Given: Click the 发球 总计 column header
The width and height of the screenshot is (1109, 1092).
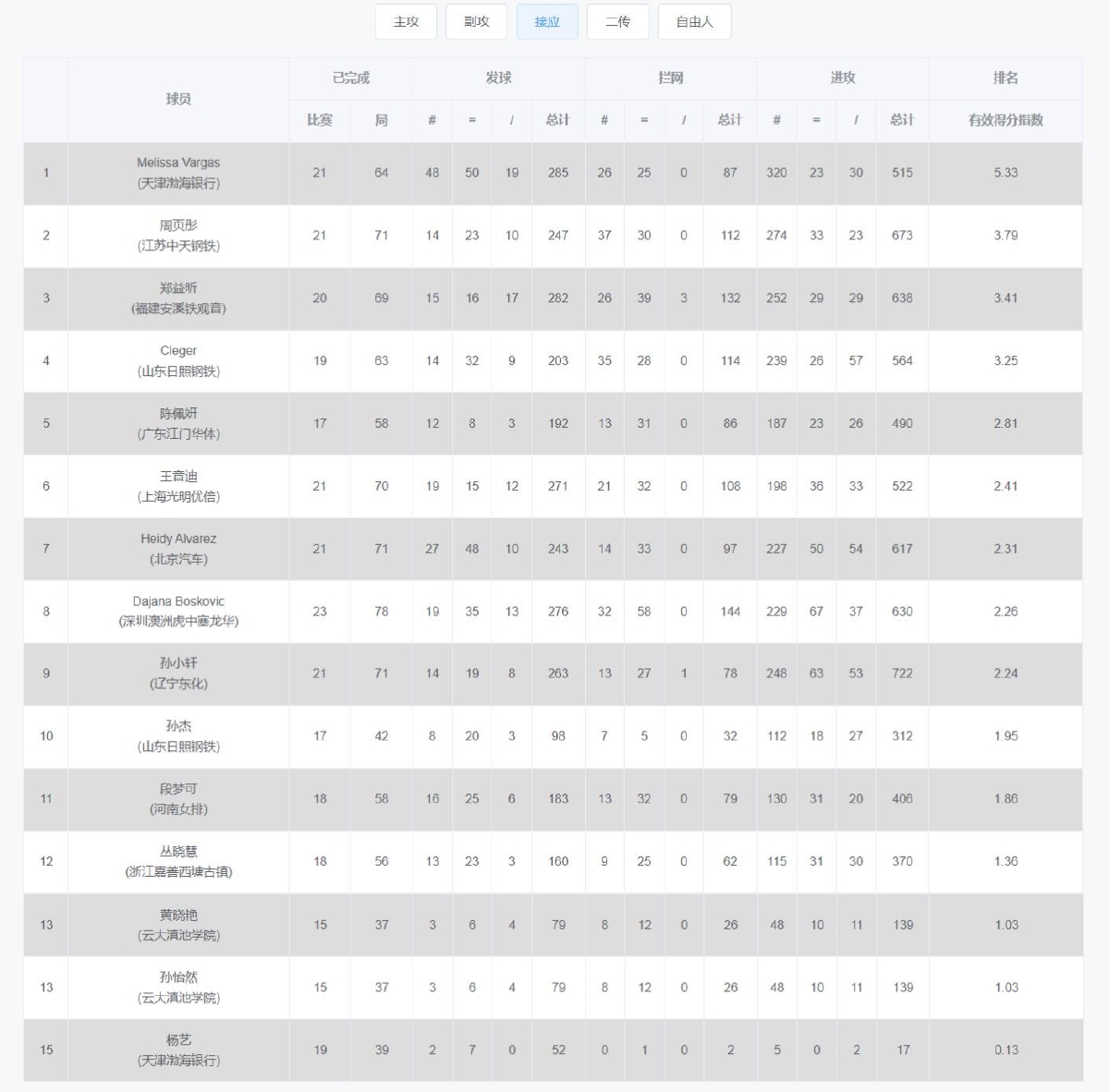Looking at the screenshot, I should pos(558,120).
